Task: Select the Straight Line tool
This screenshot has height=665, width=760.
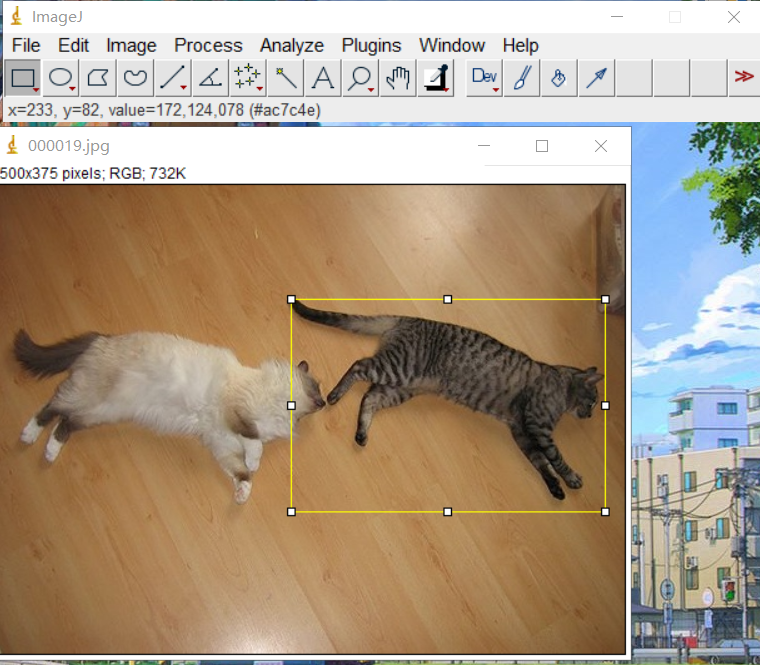Action: (173, 78)
